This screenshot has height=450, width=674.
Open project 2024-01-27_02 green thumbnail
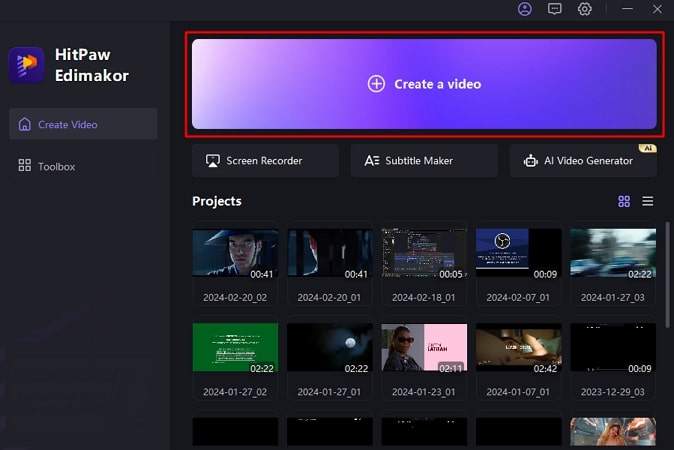coord(235,347)
